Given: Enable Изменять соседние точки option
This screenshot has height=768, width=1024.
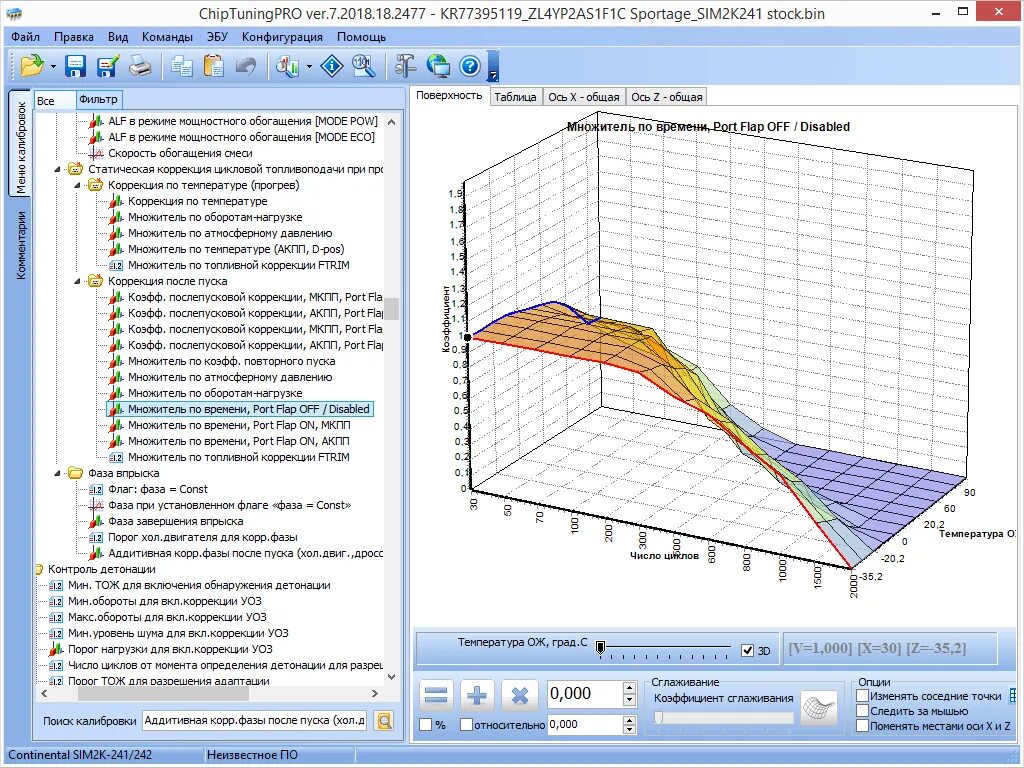Looking at the screenshot, I should click(x=862, y=696).
